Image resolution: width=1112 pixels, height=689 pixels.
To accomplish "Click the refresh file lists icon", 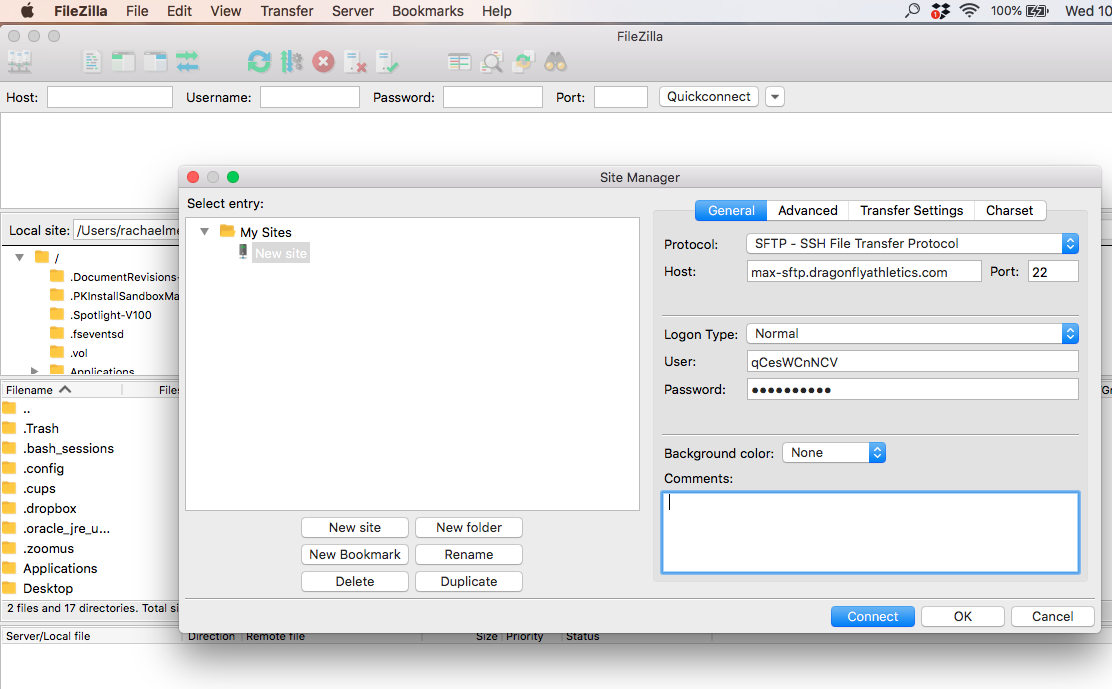I will 259,62.
